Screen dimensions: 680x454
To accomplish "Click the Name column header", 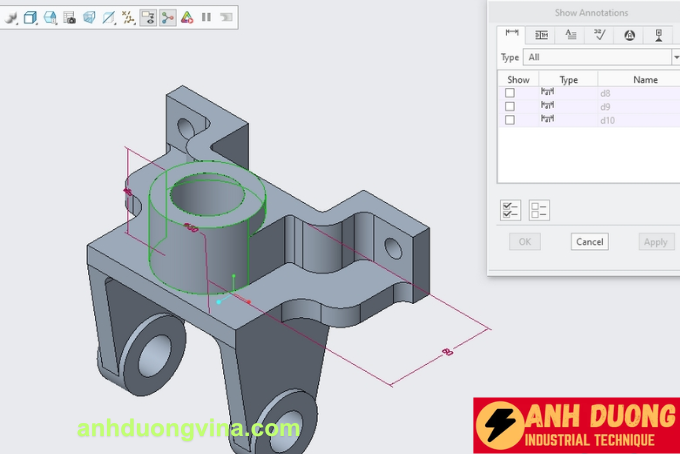I will click(x=645, y=79).
